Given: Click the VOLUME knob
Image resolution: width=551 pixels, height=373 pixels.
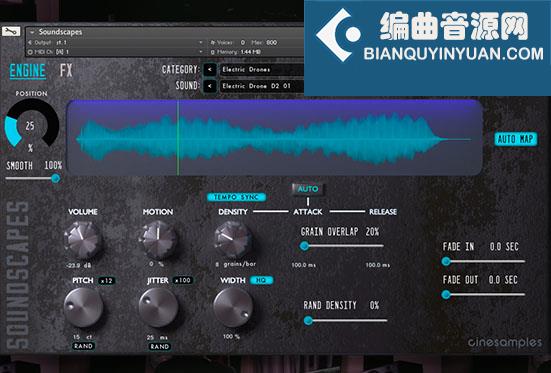Looking at the screenshot, I should pyautogui.click(x=83, y=240).
